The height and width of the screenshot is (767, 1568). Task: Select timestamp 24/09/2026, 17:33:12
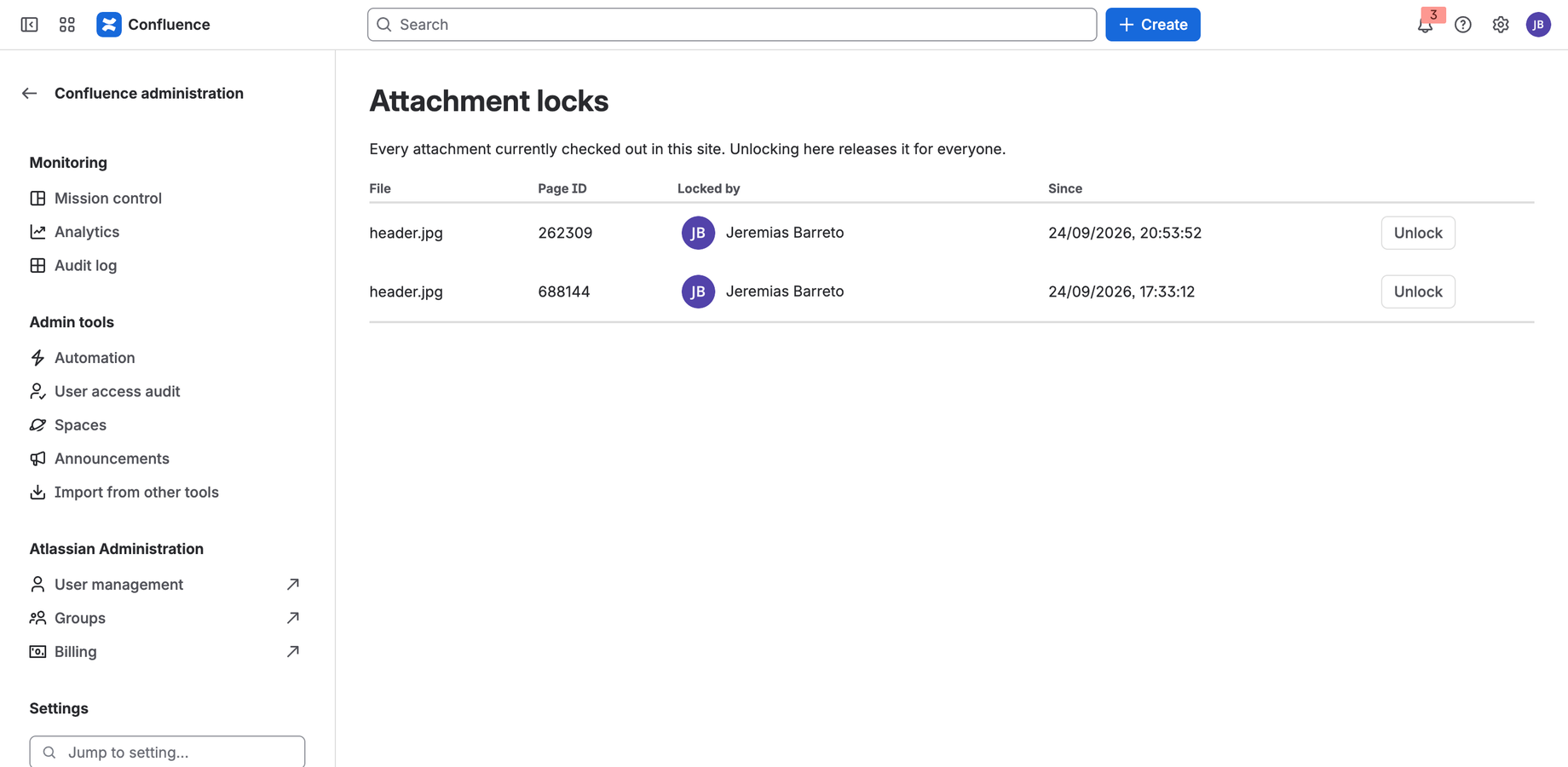coord(1121,291)
